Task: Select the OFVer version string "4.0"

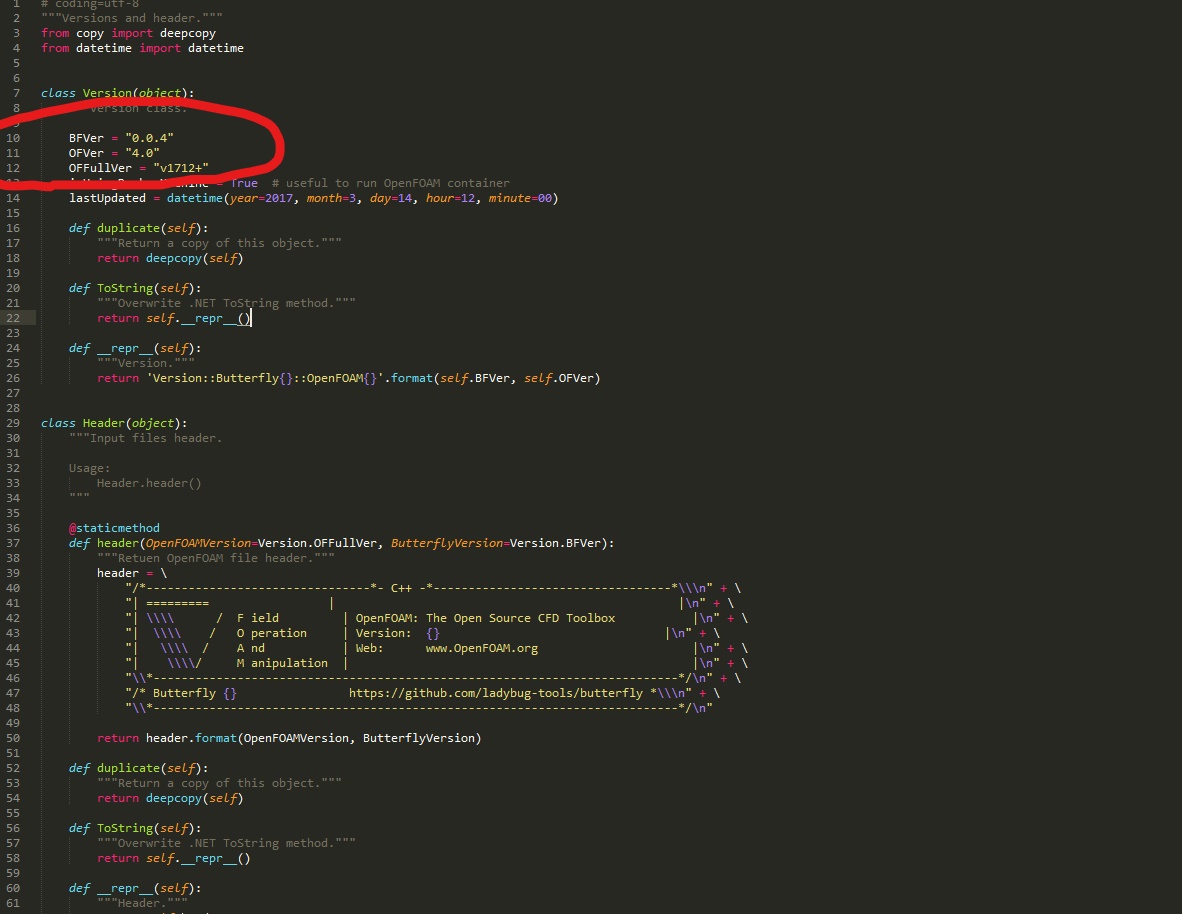Action: 143,153
